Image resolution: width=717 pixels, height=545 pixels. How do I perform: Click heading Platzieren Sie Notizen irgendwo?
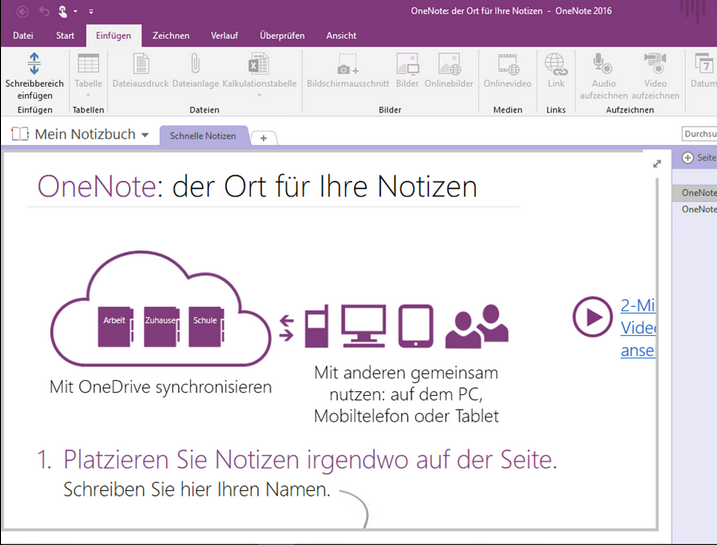(x=310, y=460)
